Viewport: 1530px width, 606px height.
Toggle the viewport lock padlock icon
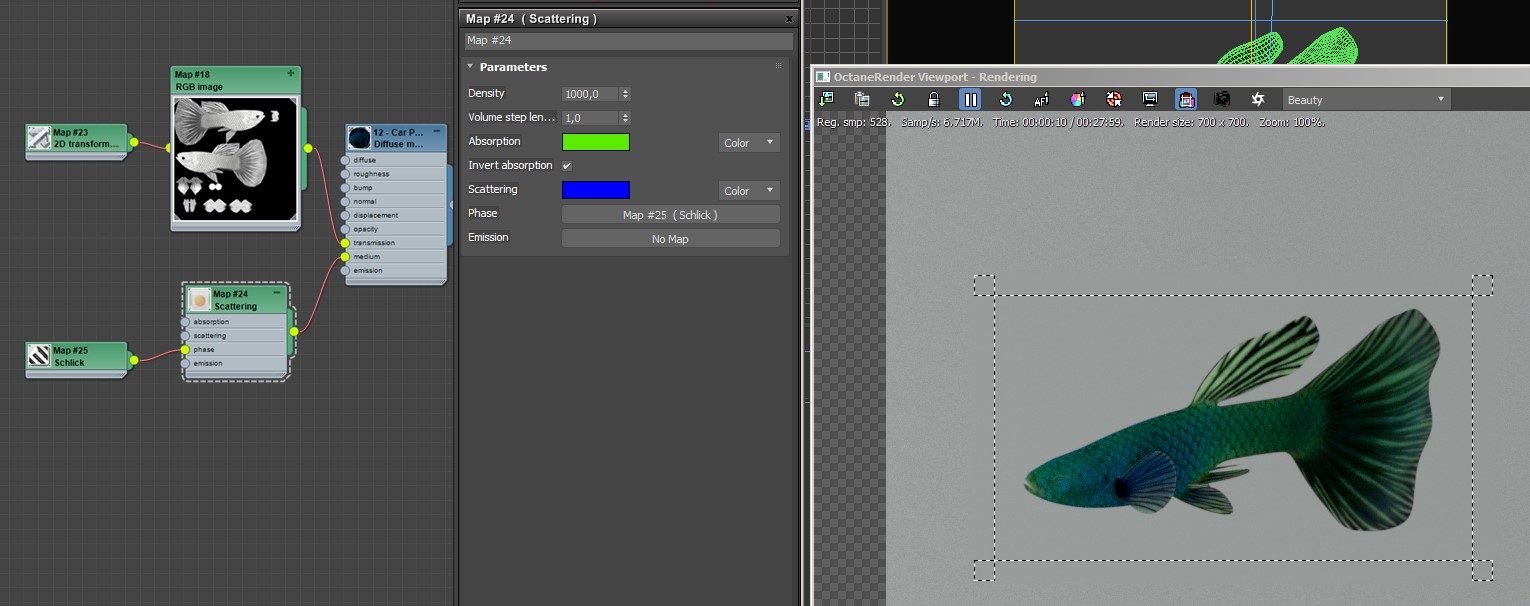click(934, 99)
